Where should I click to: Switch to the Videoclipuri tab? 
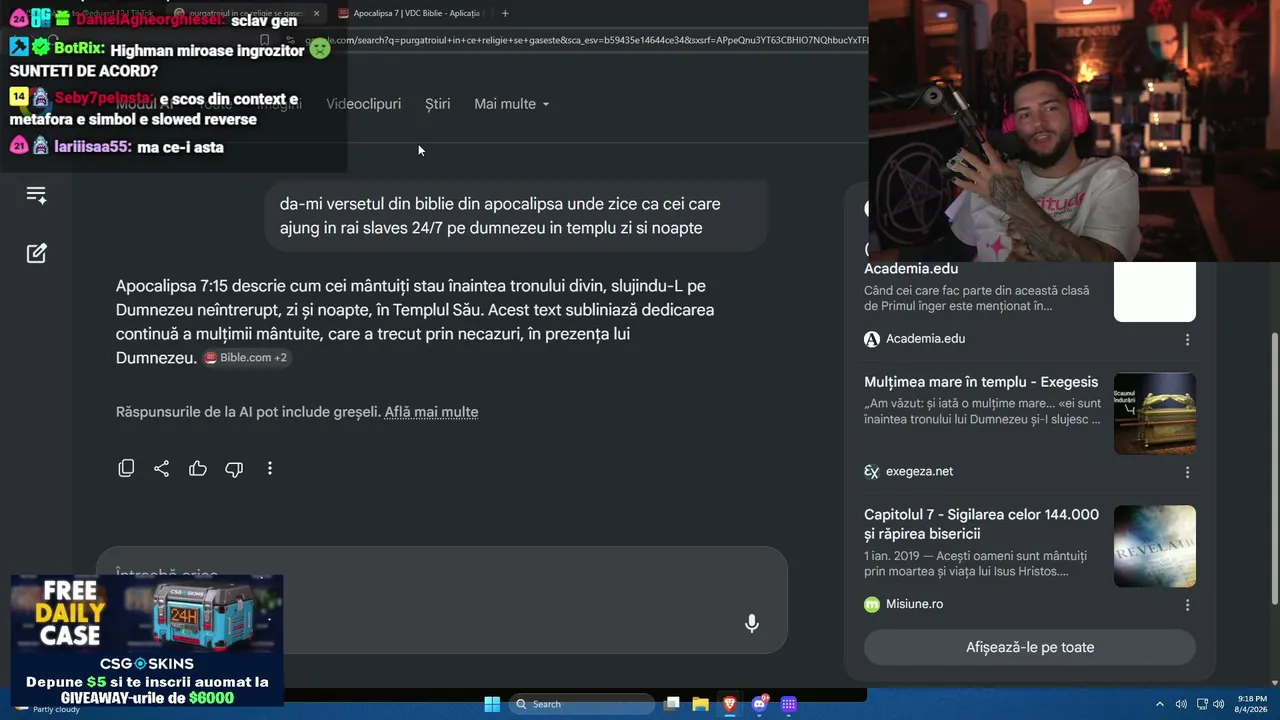tap(363, 104)
